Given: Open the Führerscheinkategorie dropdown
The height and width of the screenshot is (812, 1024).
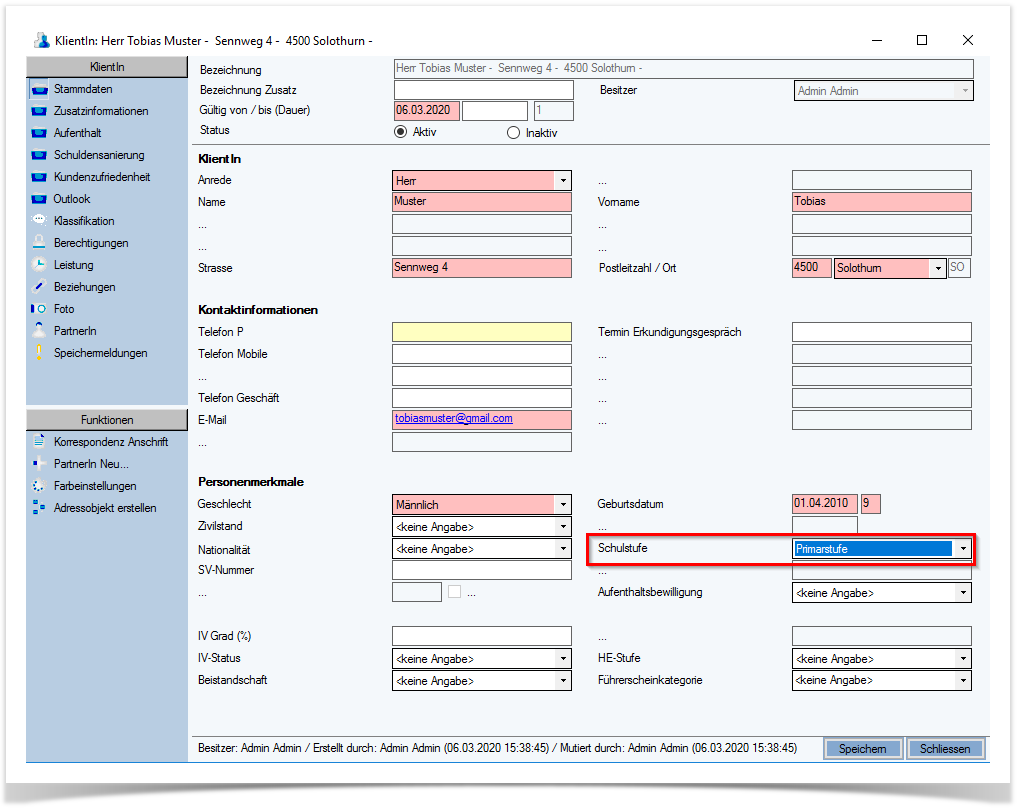Looking at the screenshot, I should click(x=963, y=681).
